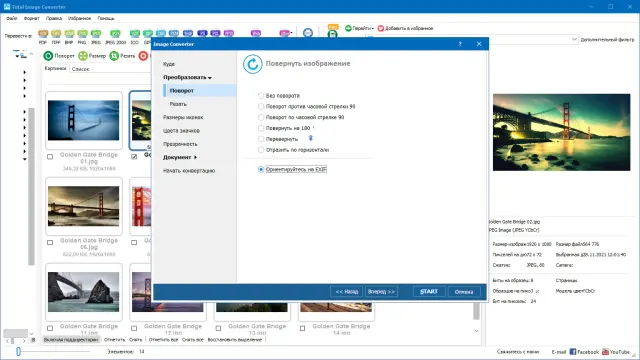Screen dimensions: 640x360
Task: Select Поворот против часовой стрелки 90
Action: [x=261, y=107]
